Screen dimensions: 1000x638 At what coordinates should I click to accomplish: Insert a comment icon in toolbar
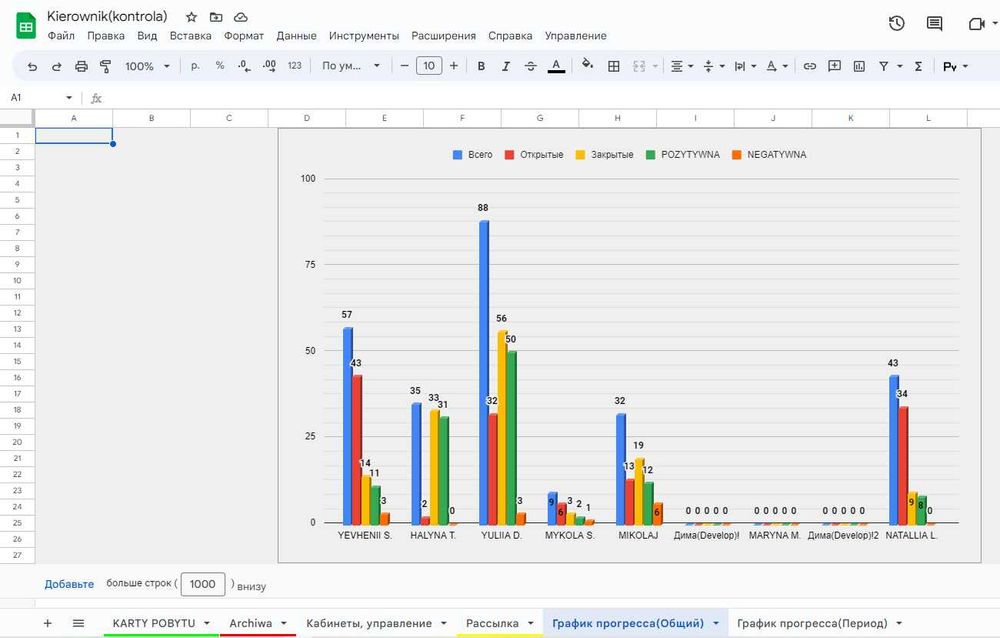point(834,66)
